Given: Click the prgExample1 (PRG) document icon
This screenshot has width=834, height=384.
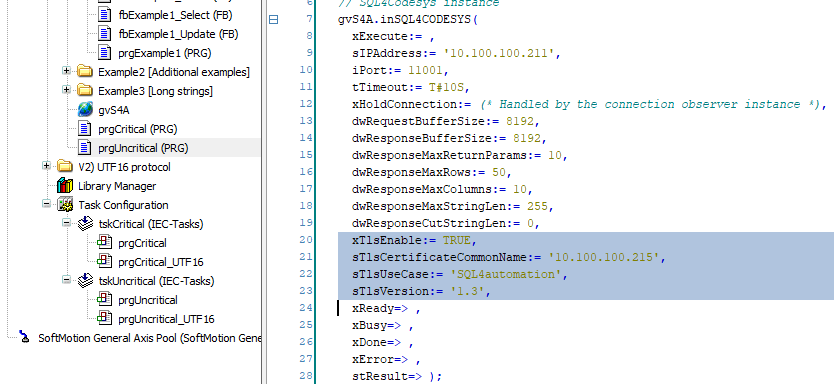Looking at the screenshot, I should point(105,53).
